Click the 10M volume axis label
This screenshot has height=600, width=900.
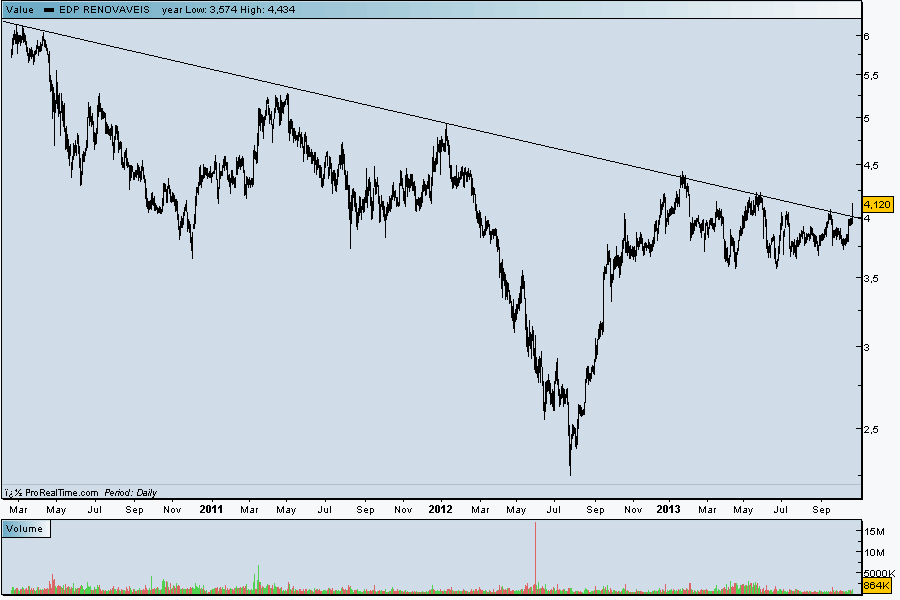(x=874, y=552)
